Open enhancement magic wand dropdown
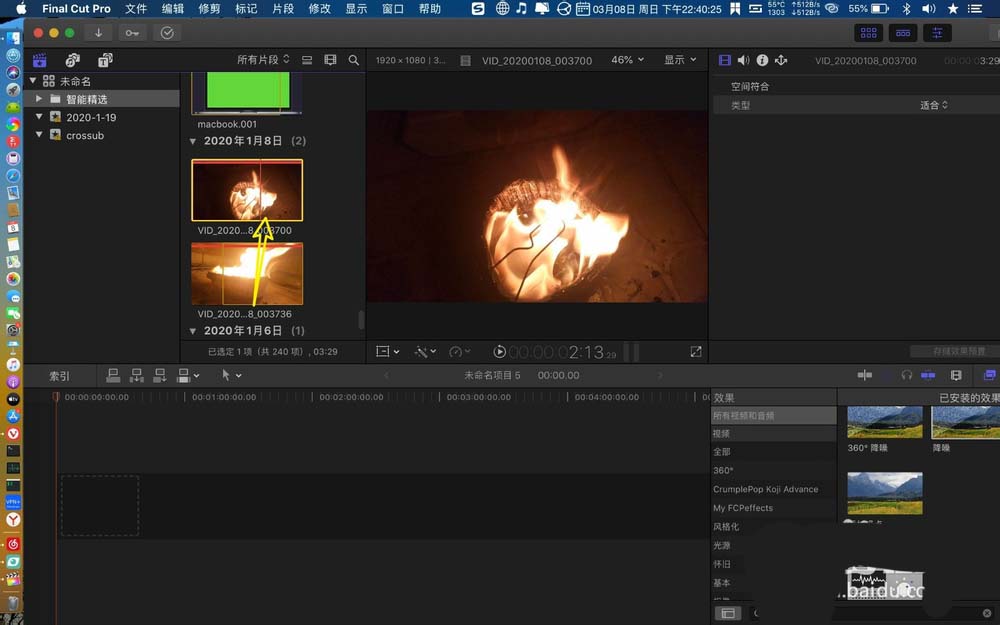 coord(425,351)
